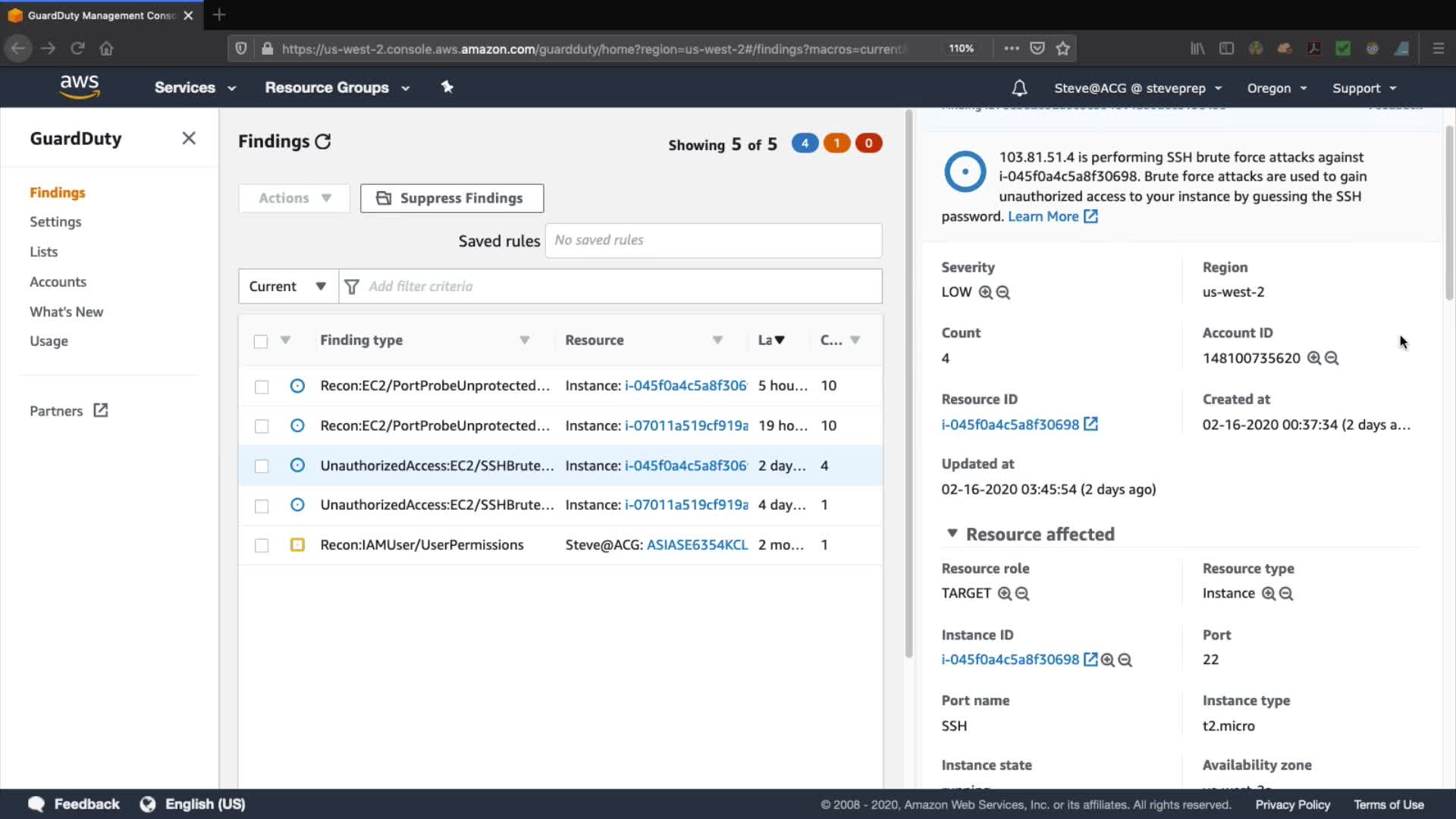
Task: Toggle the select-all findings checkbox in header
Action: click(x=261, y=341)
